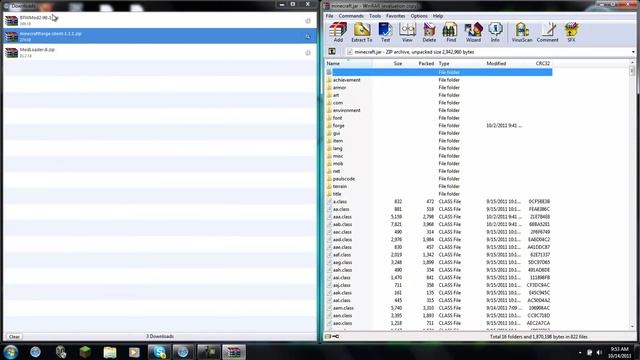Screen dimensions: 640x360
Task: Open the File menu in WinRAR
Action: [329, 16]
